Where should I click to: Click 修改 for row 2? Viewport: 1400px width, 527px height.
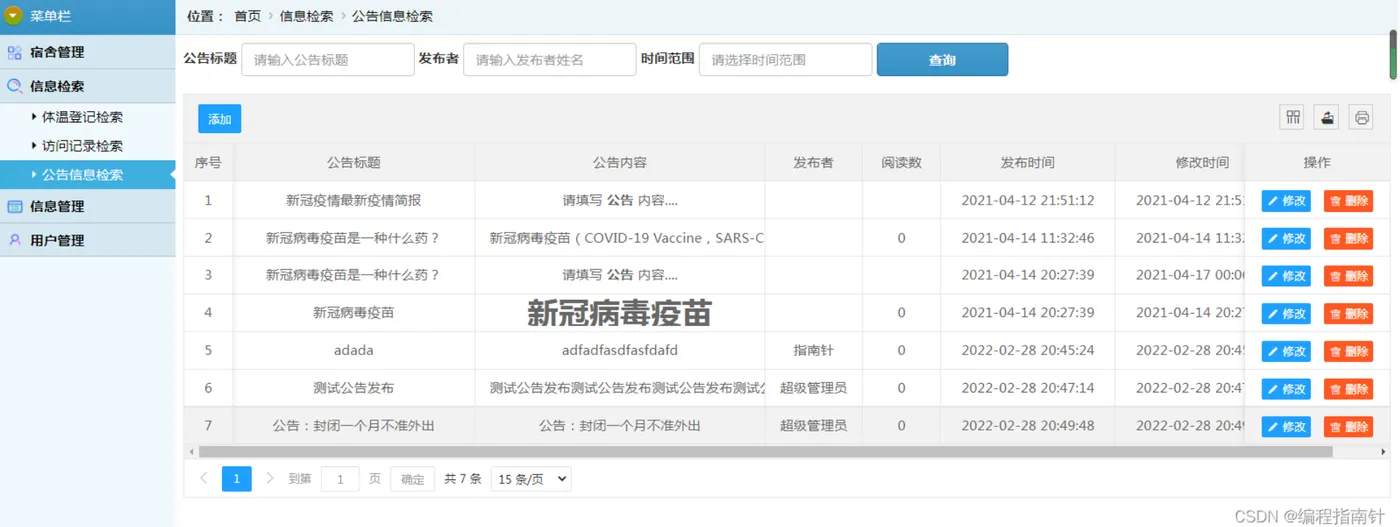1286,239
